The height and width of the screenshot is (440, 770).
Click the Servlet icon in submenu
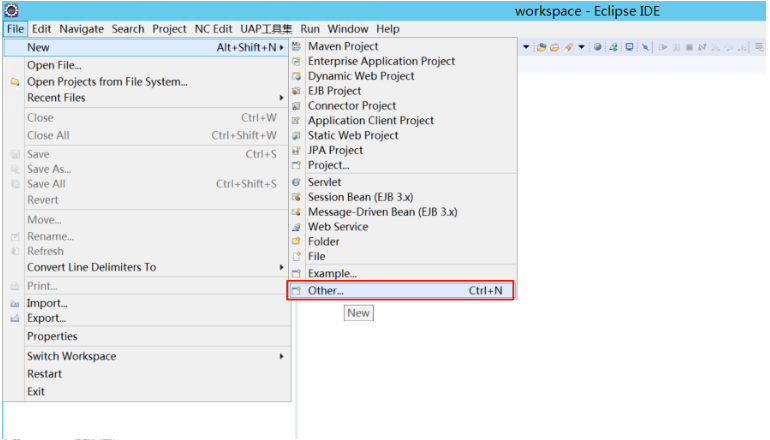pyautogui.click(x=296, y=182)
